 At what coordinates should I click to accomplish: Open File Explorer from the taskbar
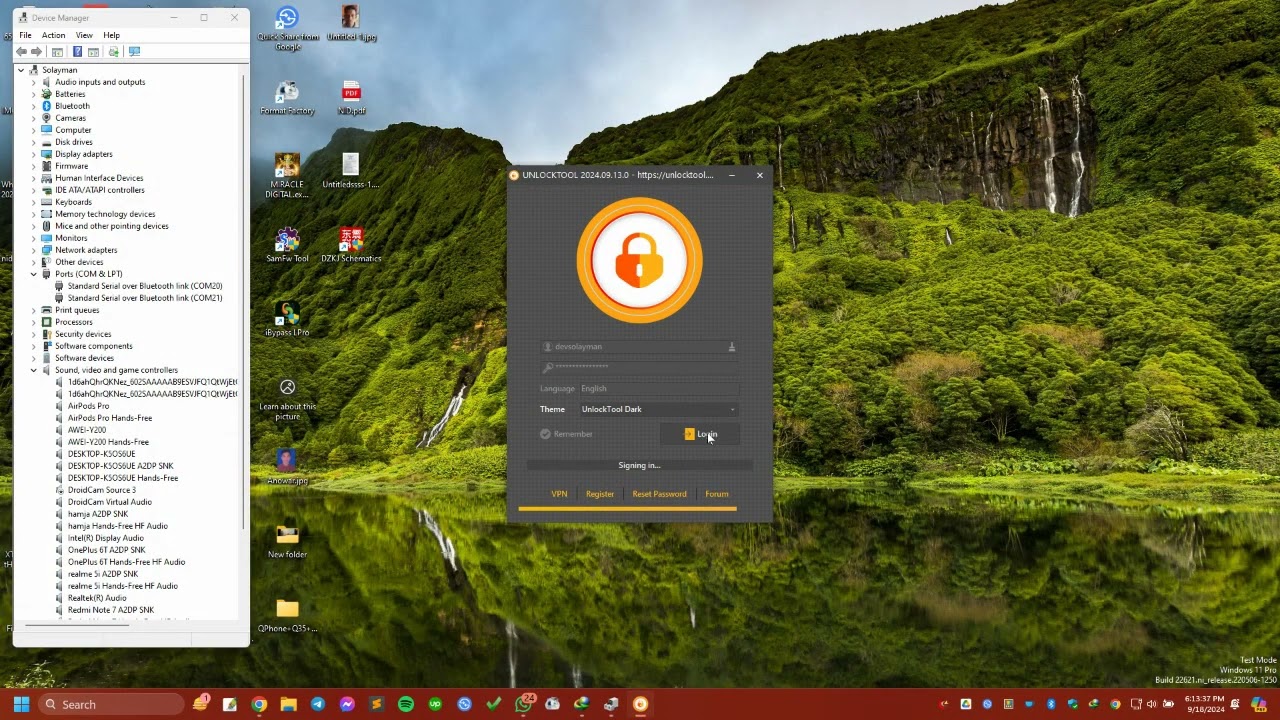pyautogui.click(x=288, y=704)
